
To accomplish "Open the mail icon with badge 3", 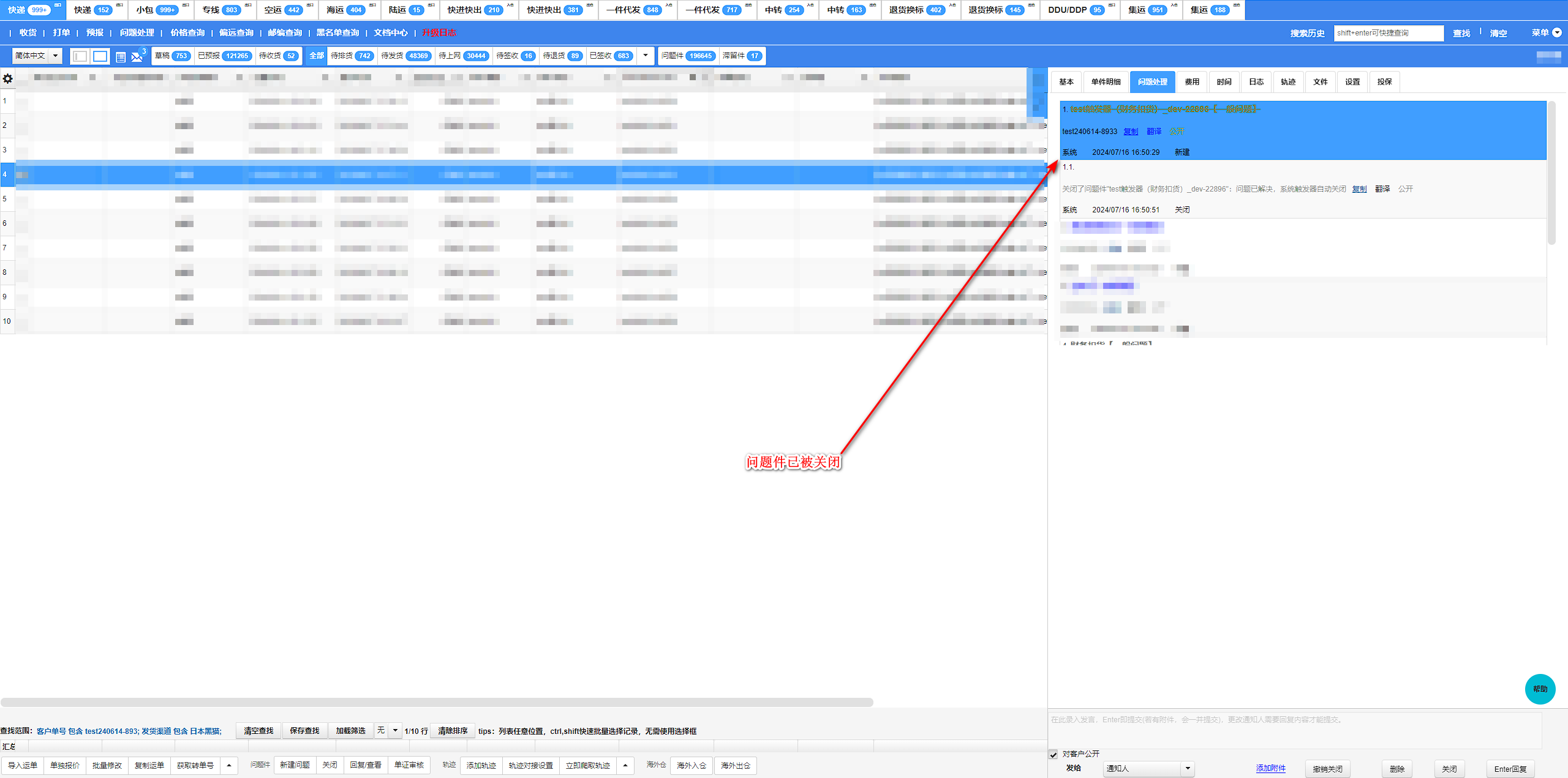I will (x=137, y=56).
